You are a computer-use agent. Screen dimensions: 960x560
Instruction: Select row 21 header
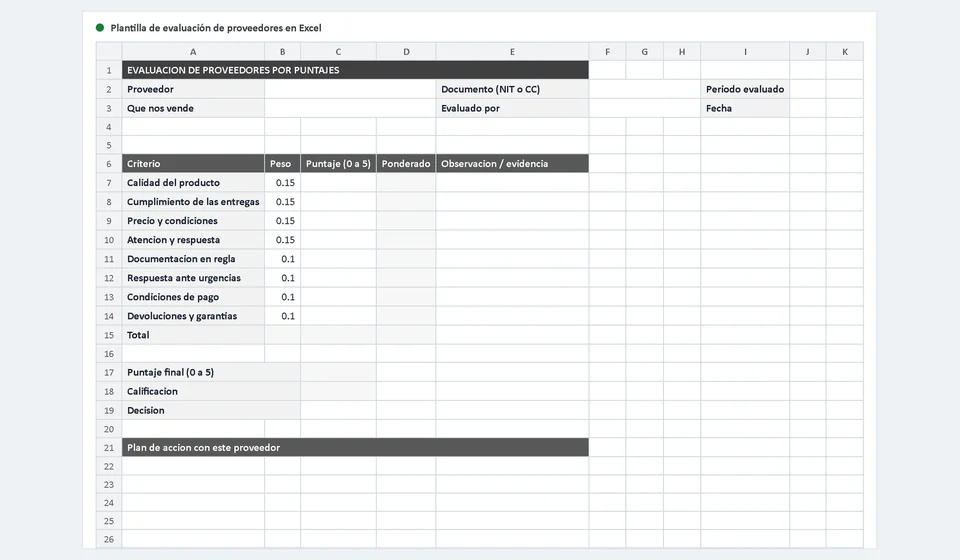(x=109, y=447)
